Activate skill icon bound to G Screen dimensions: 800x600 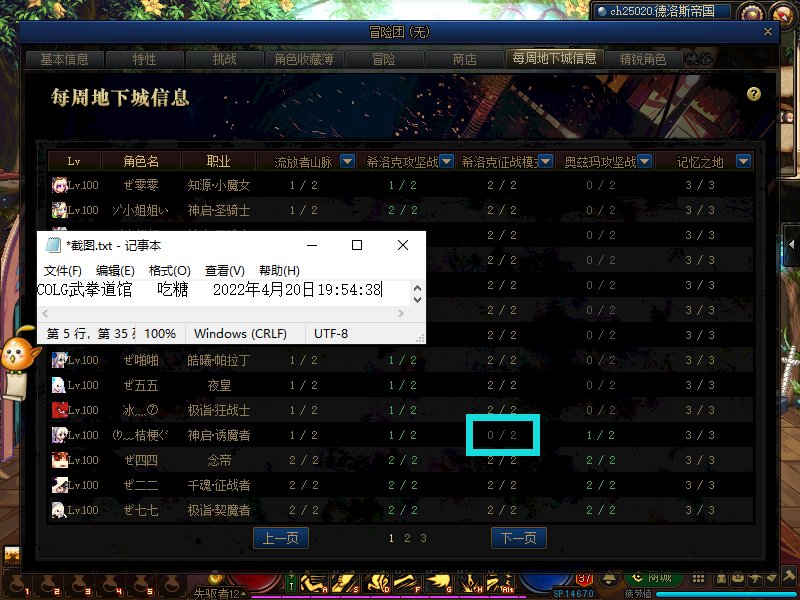click(x=438, y=584)
